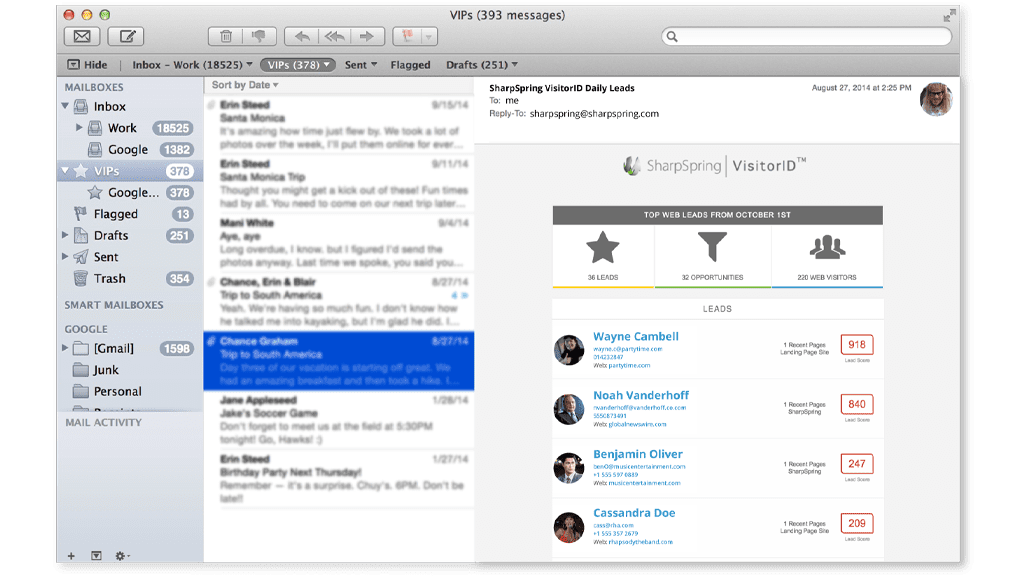
Task: Expand the Work mailbox triangle
Action: tap(79, 127)
